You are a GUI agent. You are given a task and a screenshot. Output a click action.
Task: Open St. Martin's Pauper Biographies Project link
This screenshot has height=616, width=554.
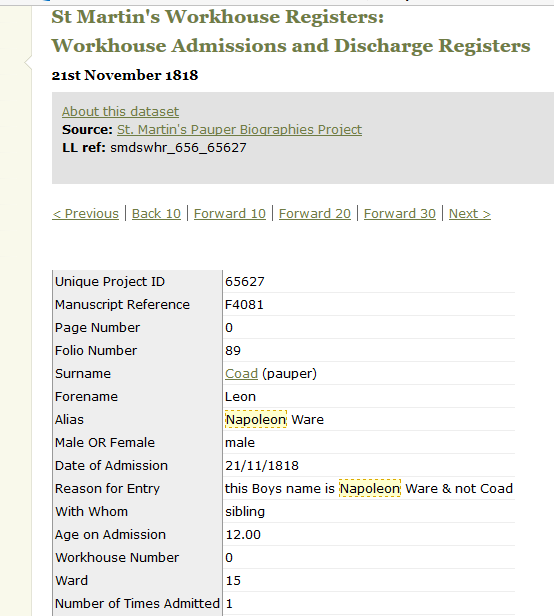pyautogui.click(x=239, y=130)
